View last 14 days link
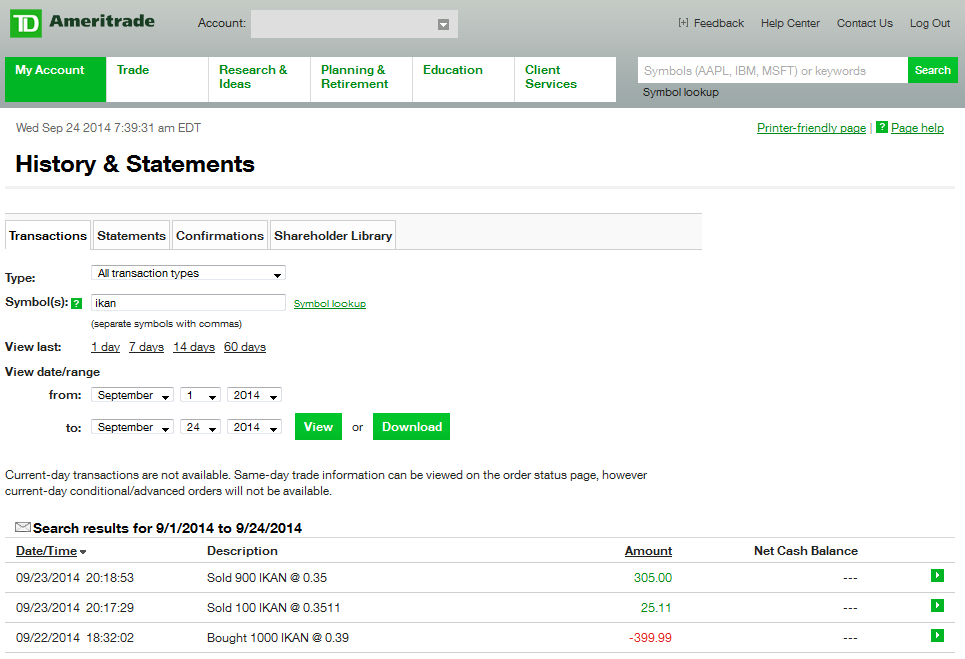Image resolution: width=965 pixels, height=659 pixels. (x=194, y=347)
